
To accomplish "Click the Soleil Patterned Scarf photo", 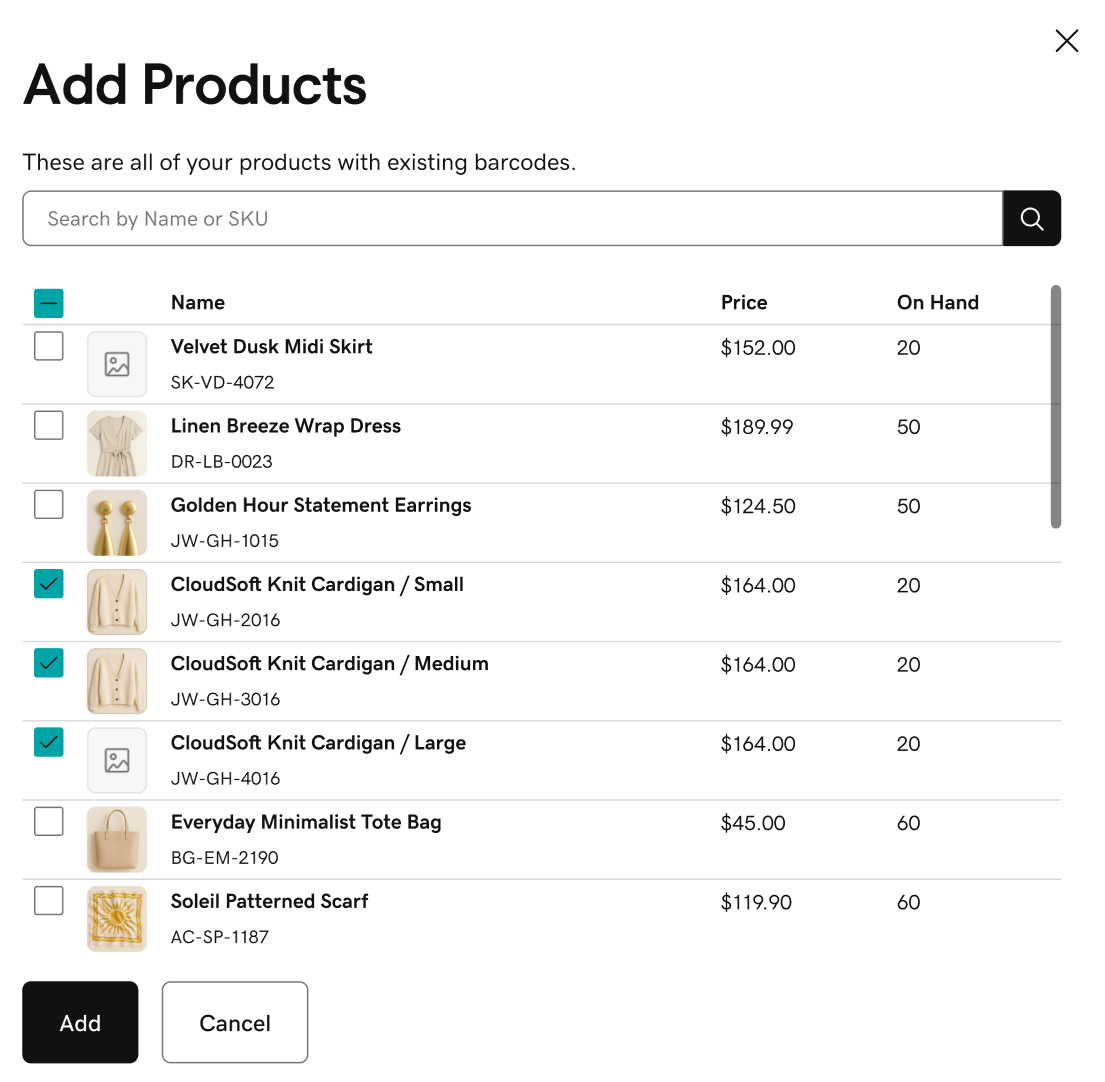I will (x=117, y=918).
